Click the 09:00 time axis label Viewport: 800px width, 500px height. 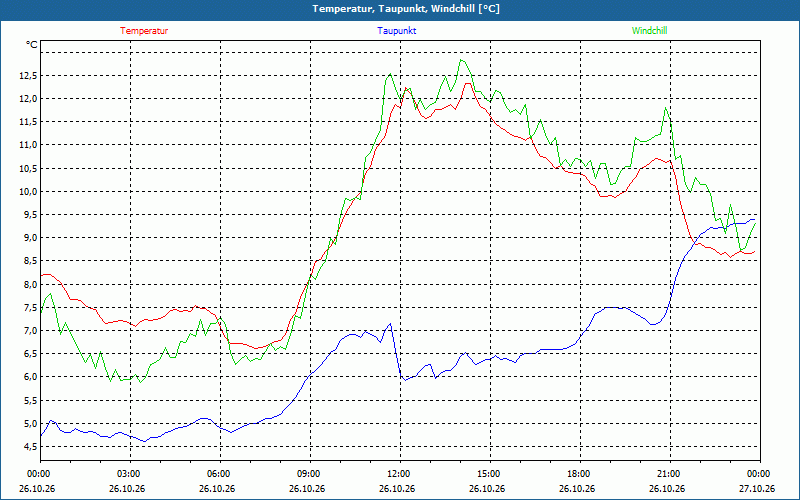pyautogui.click(x=310, y=474)
